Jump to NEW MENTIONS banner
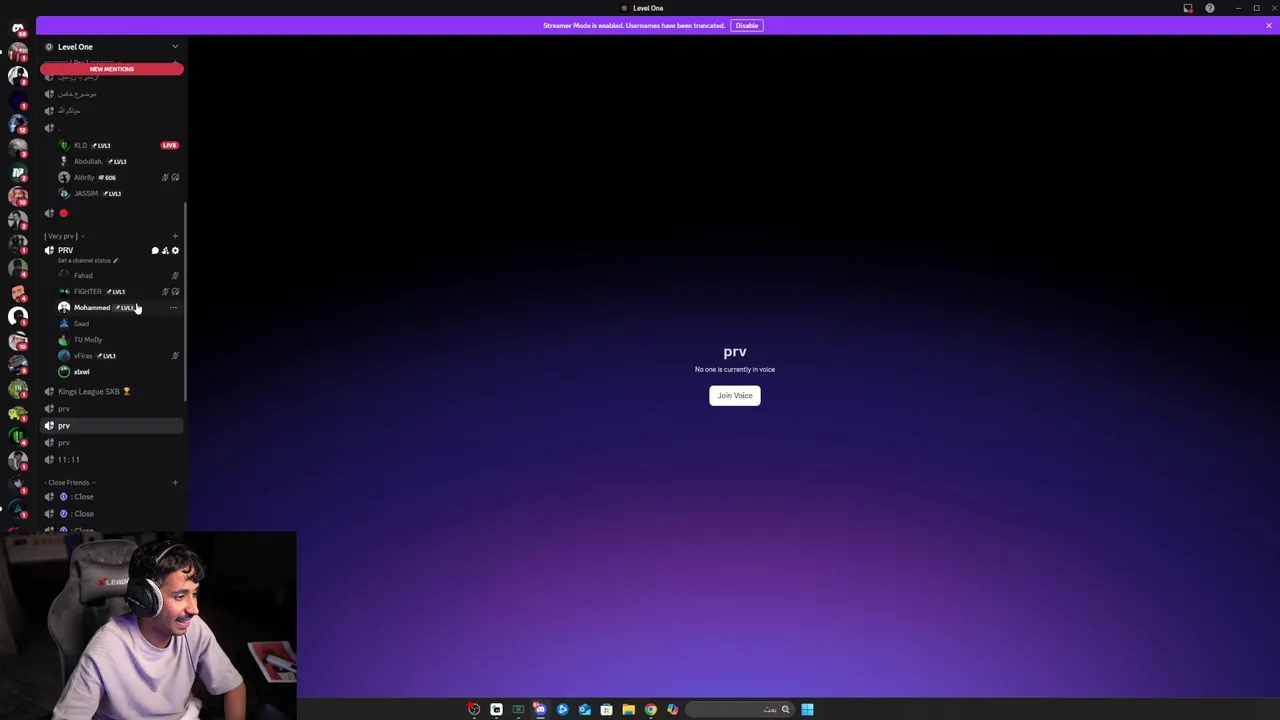Viewport: 1280px width, 720px height. click(x=112, y=69)
